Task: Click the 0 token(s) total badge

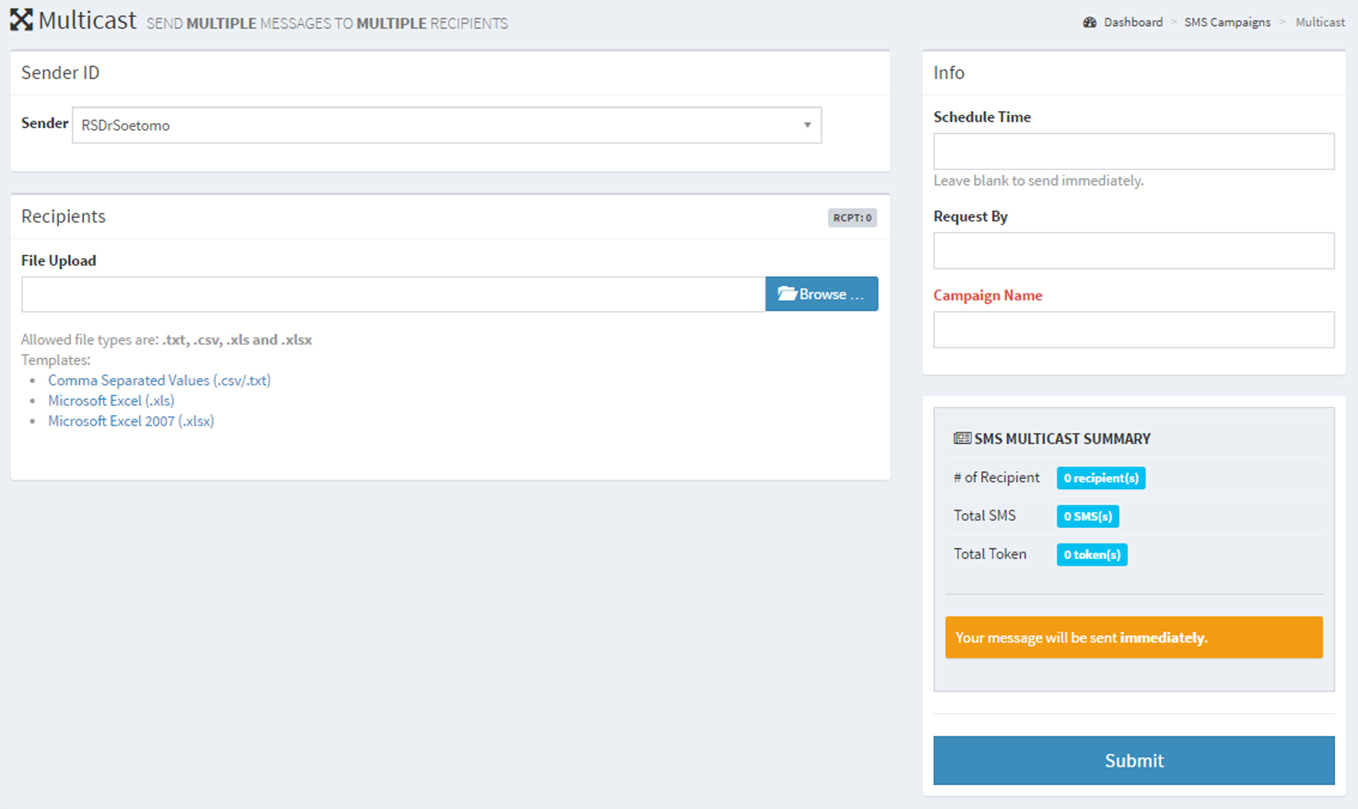Action: 1091,554
